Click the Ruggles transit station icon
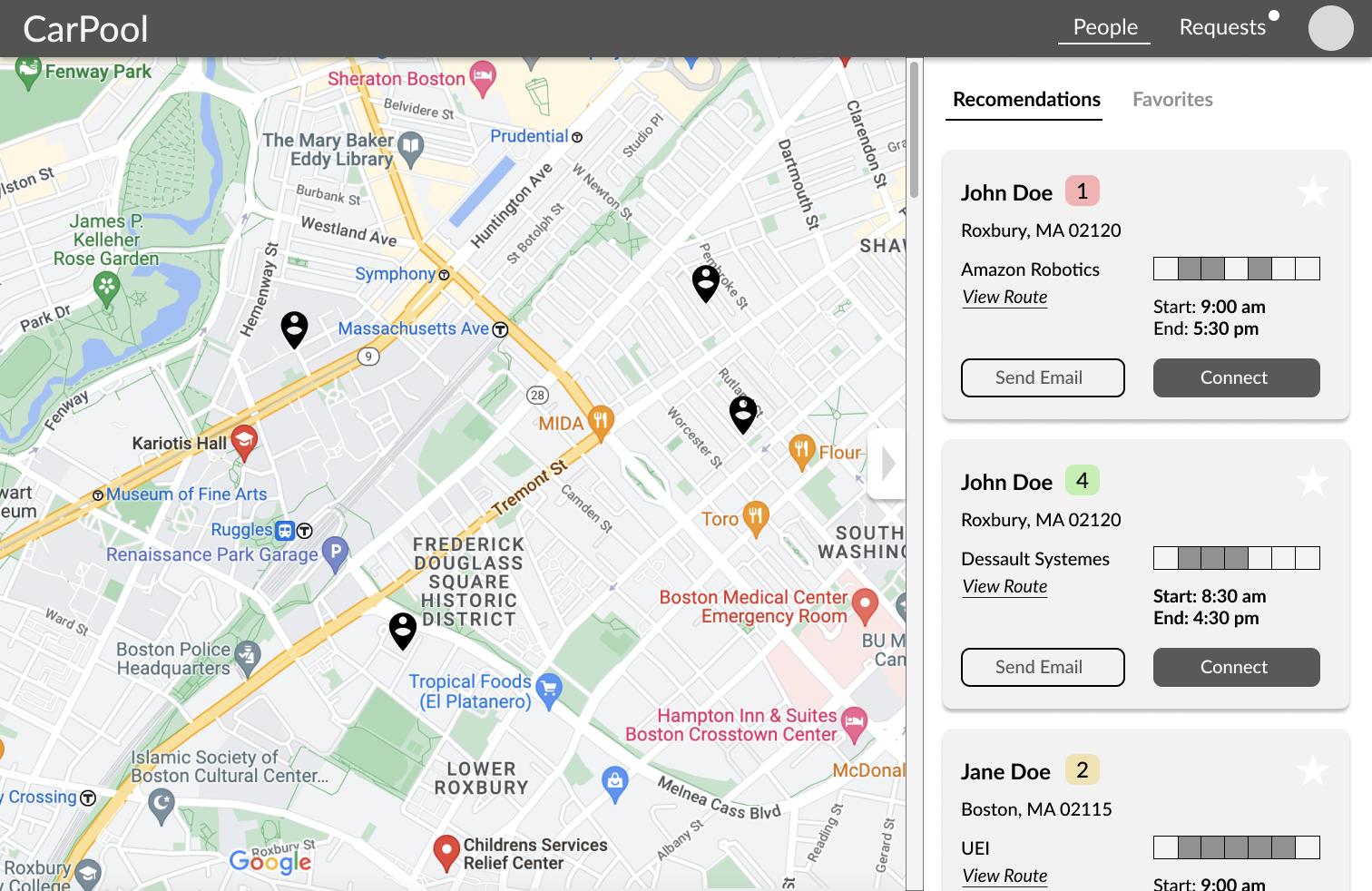Image resolution: width=1372 pixels, height=891 pixels. [x=285, y=531]
